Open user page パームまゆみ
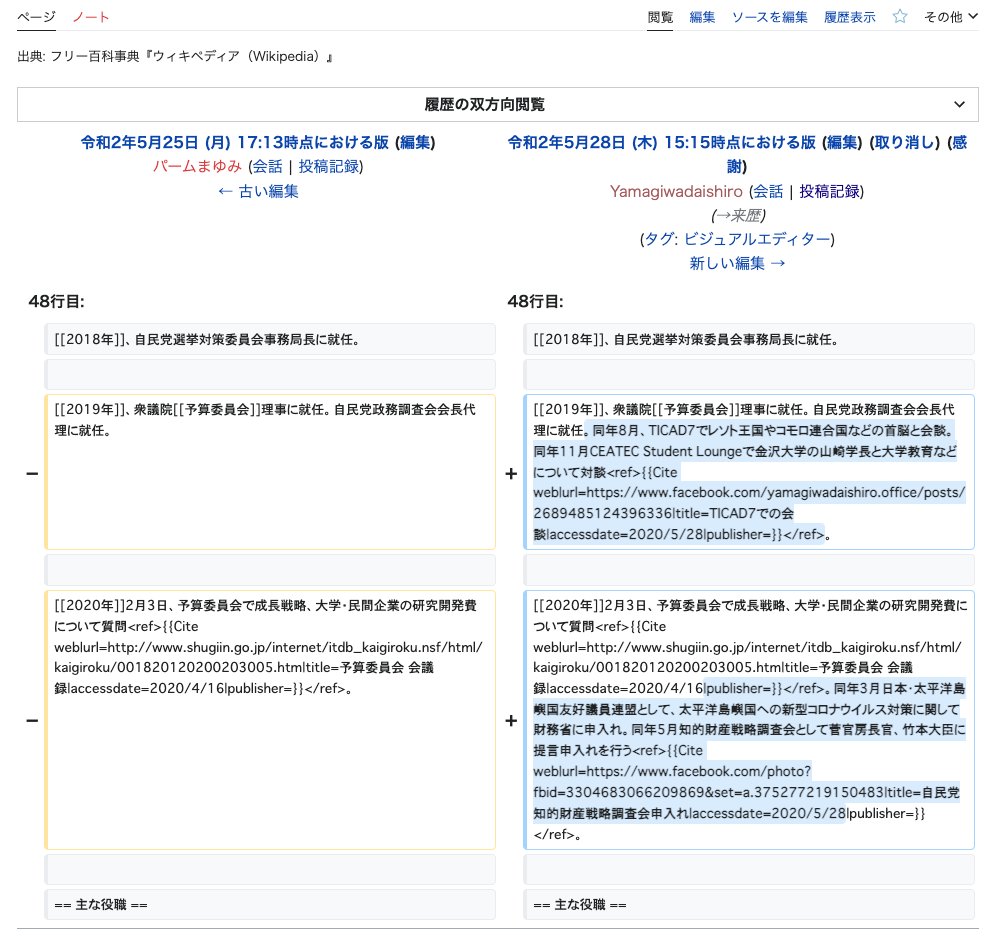The width and height of the screenshot is (990, 937). tap(197, 167)
